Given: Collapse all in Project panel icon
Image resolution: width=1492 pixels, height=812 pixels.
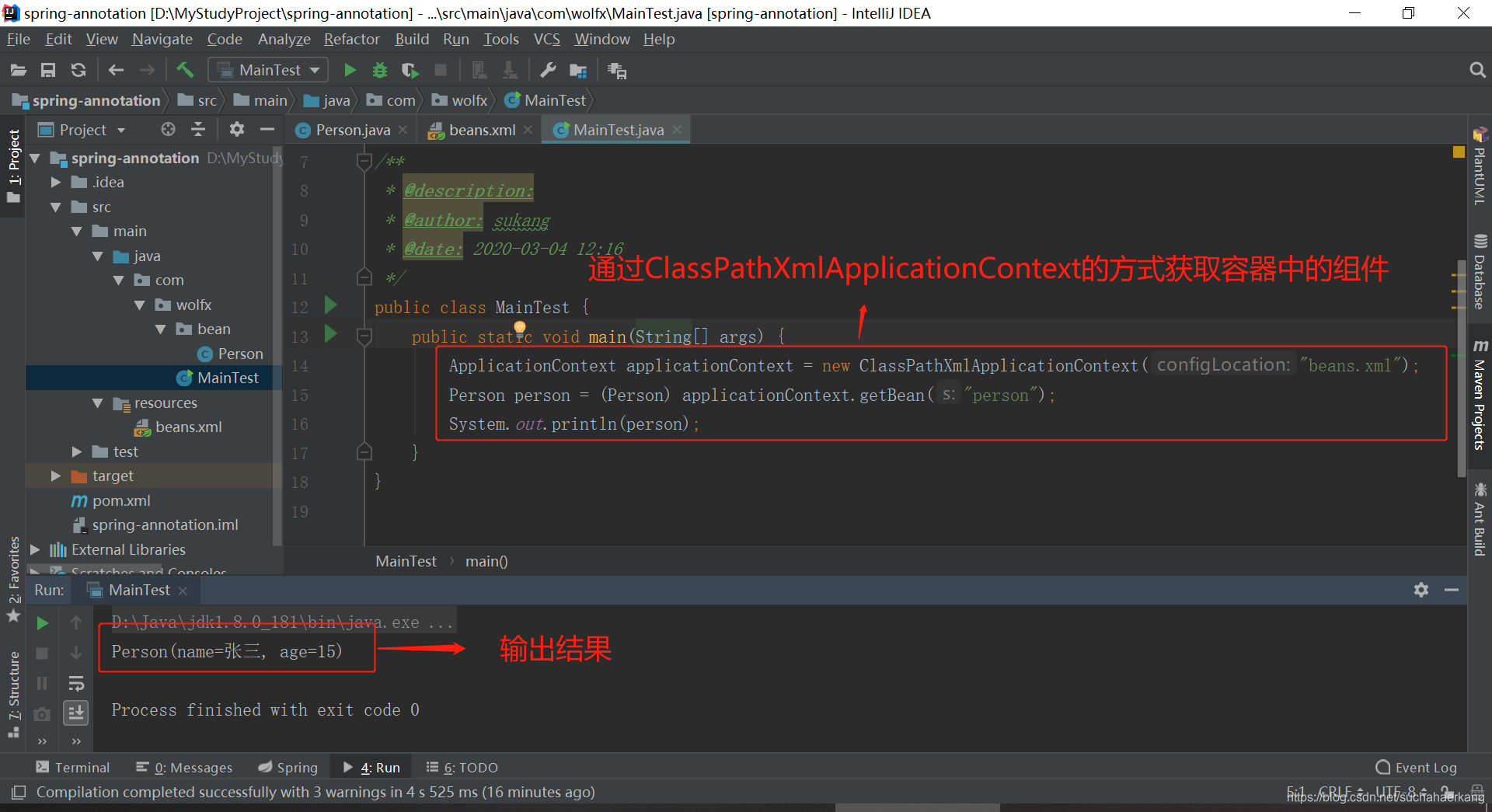Looking at the screenshot, I should tap(198, 129).
